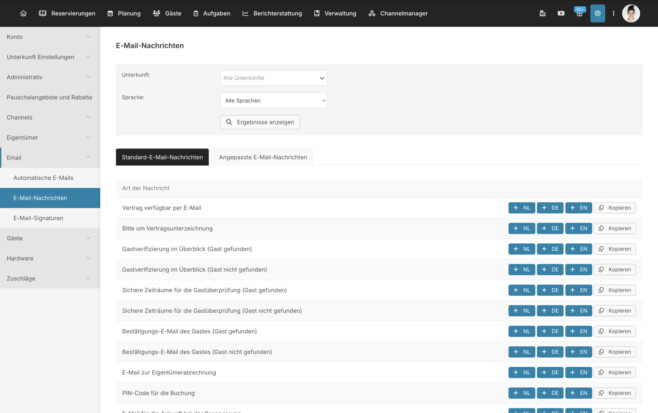Click the blue settings gear icon

pyautogui.click(x=598, y=13)
